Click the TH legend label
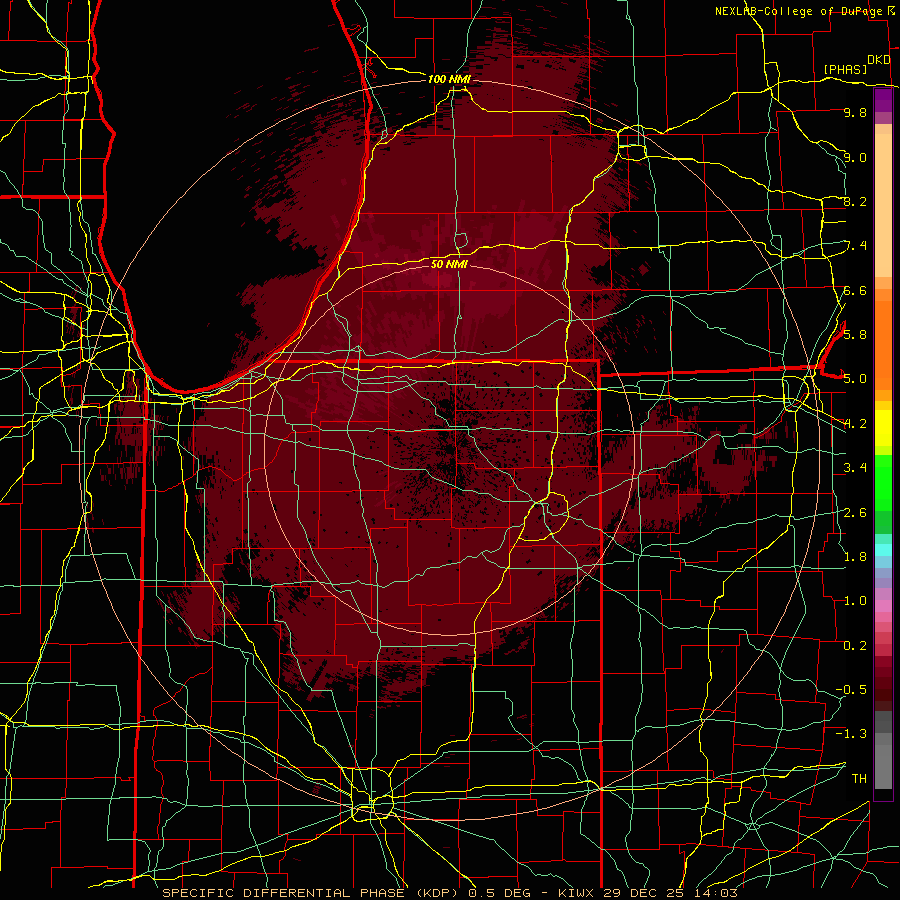 (859, 779)
